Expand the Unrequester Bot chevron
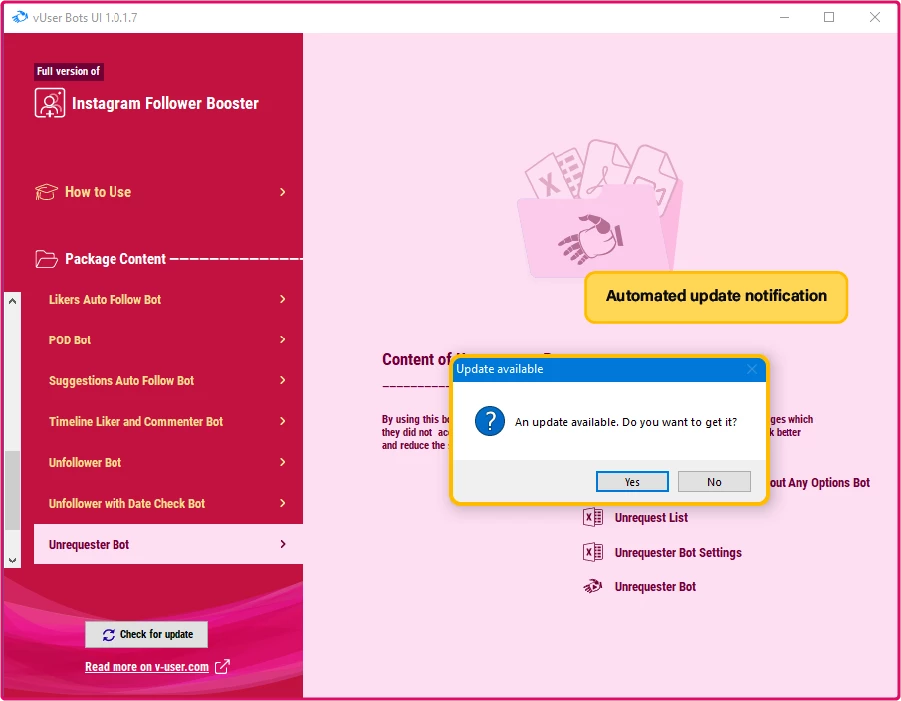901x701 pixels. click(x=283, y=544)
